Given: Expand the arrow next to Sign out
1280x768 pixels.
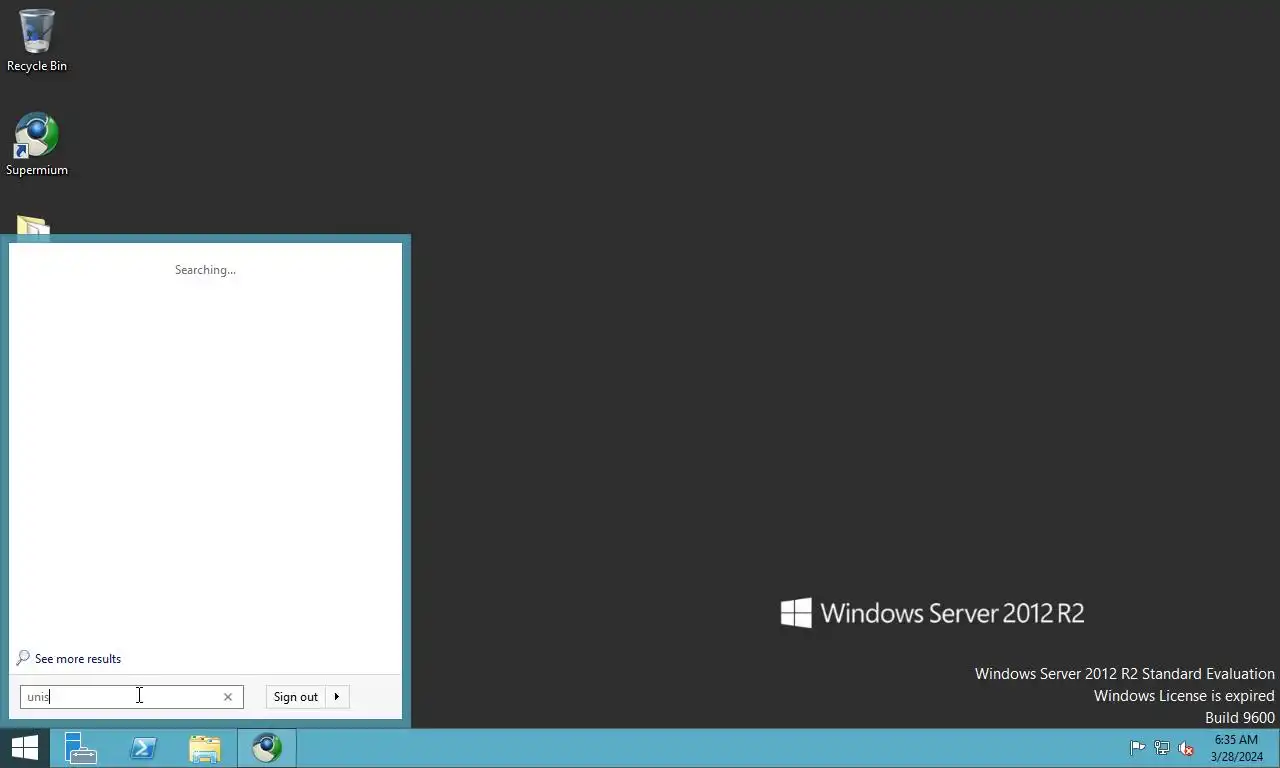Looking at the screenshot, I should (337, 697).
